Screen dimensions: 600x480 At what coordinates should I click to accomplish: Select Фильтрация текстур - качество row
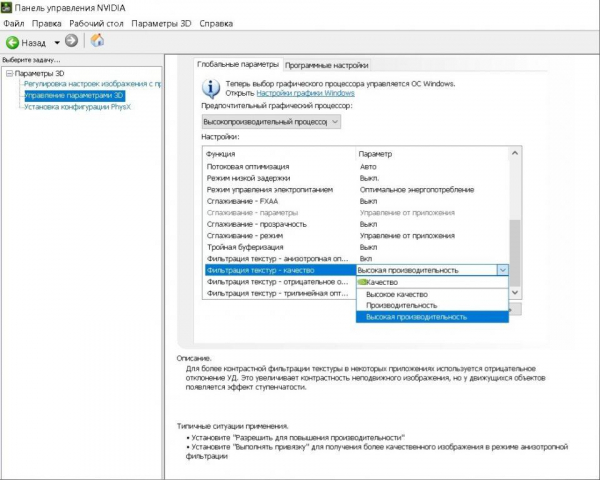(280, 270)
